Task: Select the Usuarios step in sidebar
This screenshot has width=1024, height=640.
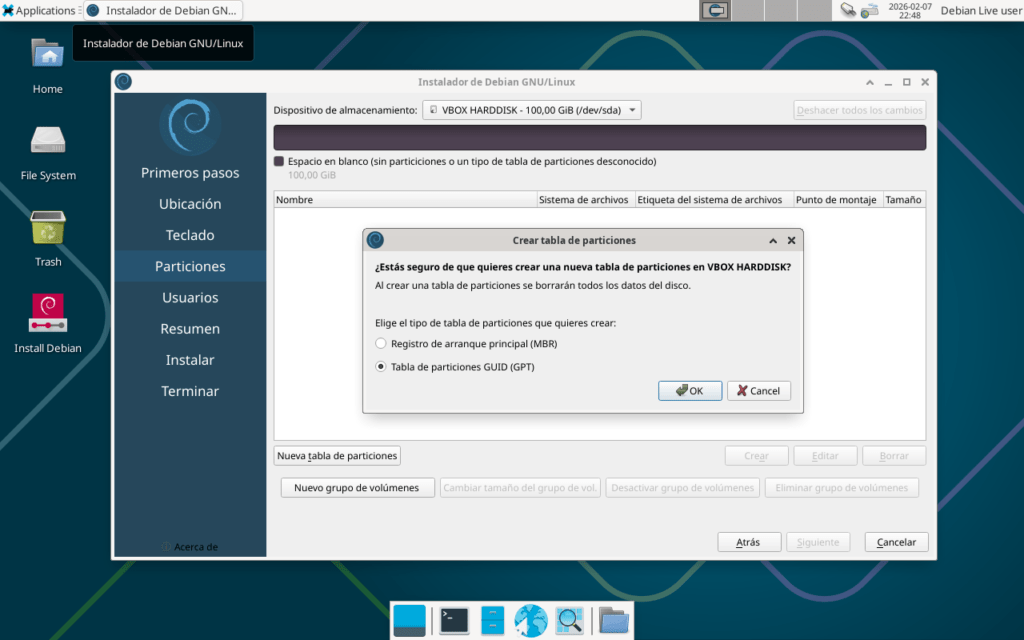Action: click(x=190, y=297)
